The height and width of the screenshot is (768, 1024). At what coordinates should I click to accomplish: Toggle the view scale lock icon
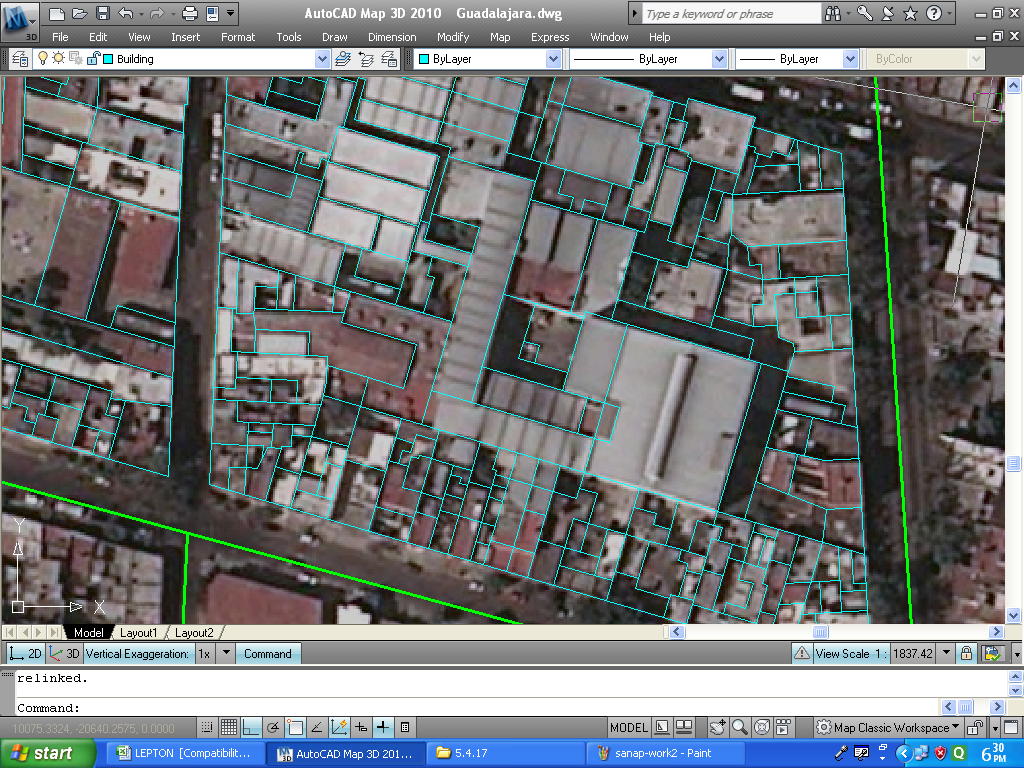click(966, 653)
